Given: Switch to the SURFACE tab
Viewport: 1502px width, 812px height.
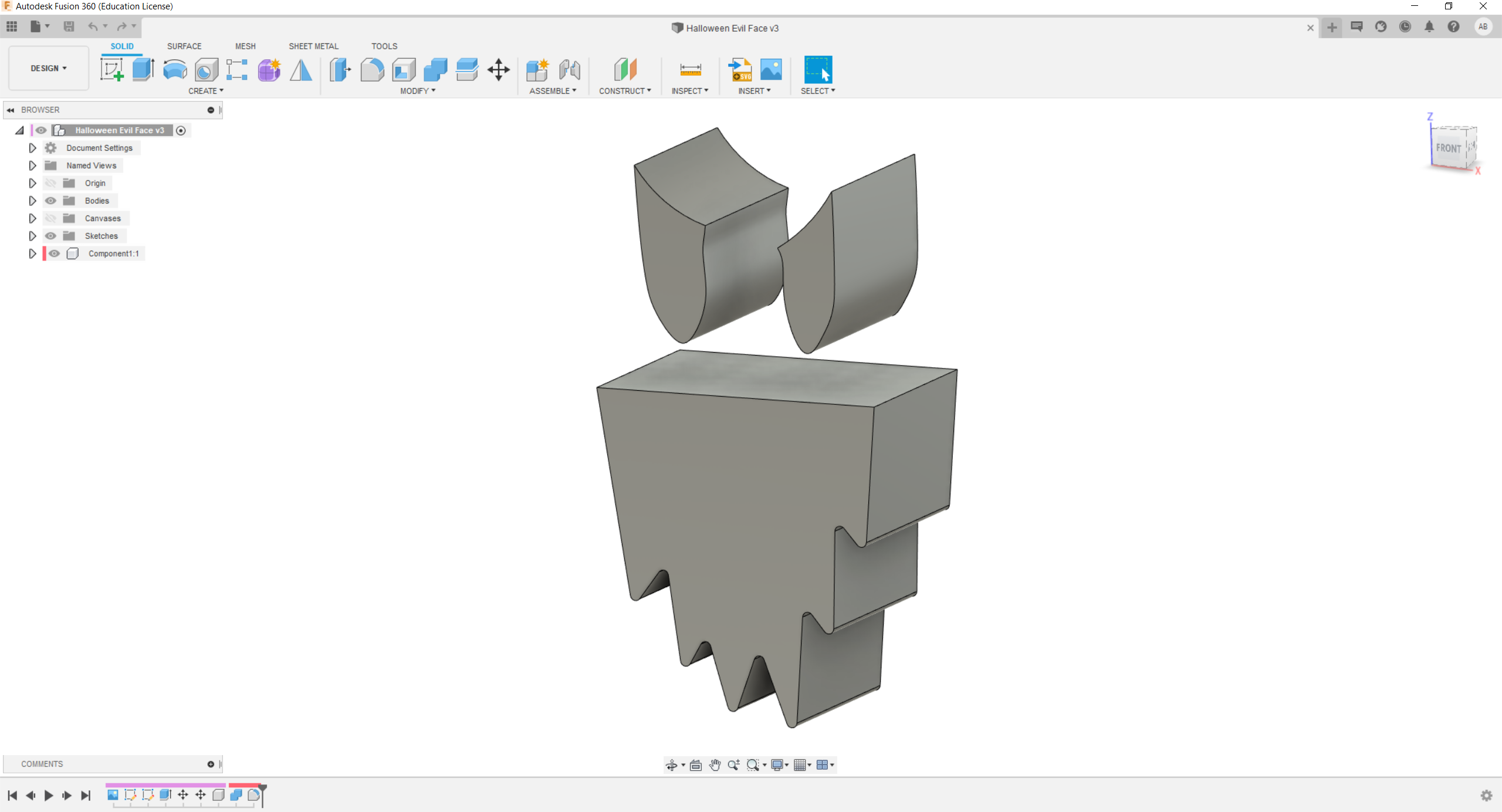Looking at the screenshot, I should 184,46.
